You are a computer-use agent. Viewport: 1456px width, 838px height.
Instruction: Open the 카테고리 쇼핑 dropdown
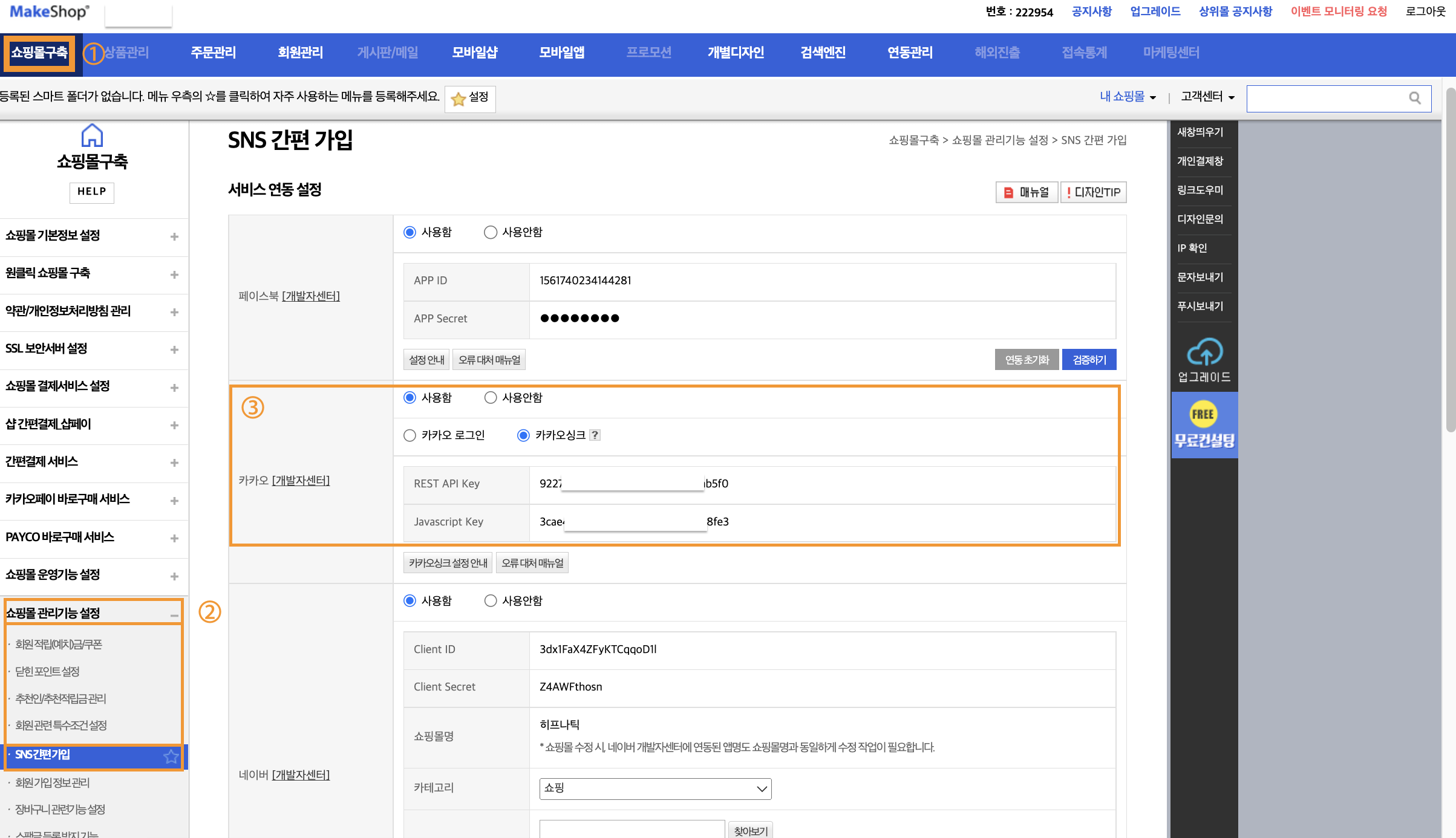(x=655, y=788)
